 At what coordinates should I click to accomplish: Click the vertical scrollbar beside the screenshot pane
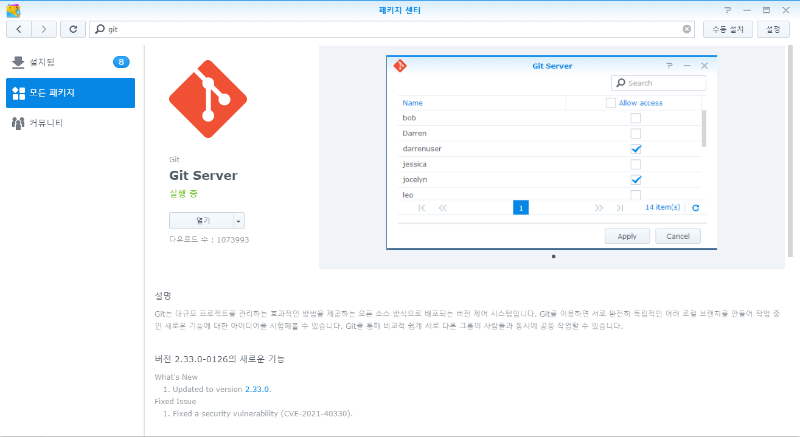[792, 153]
